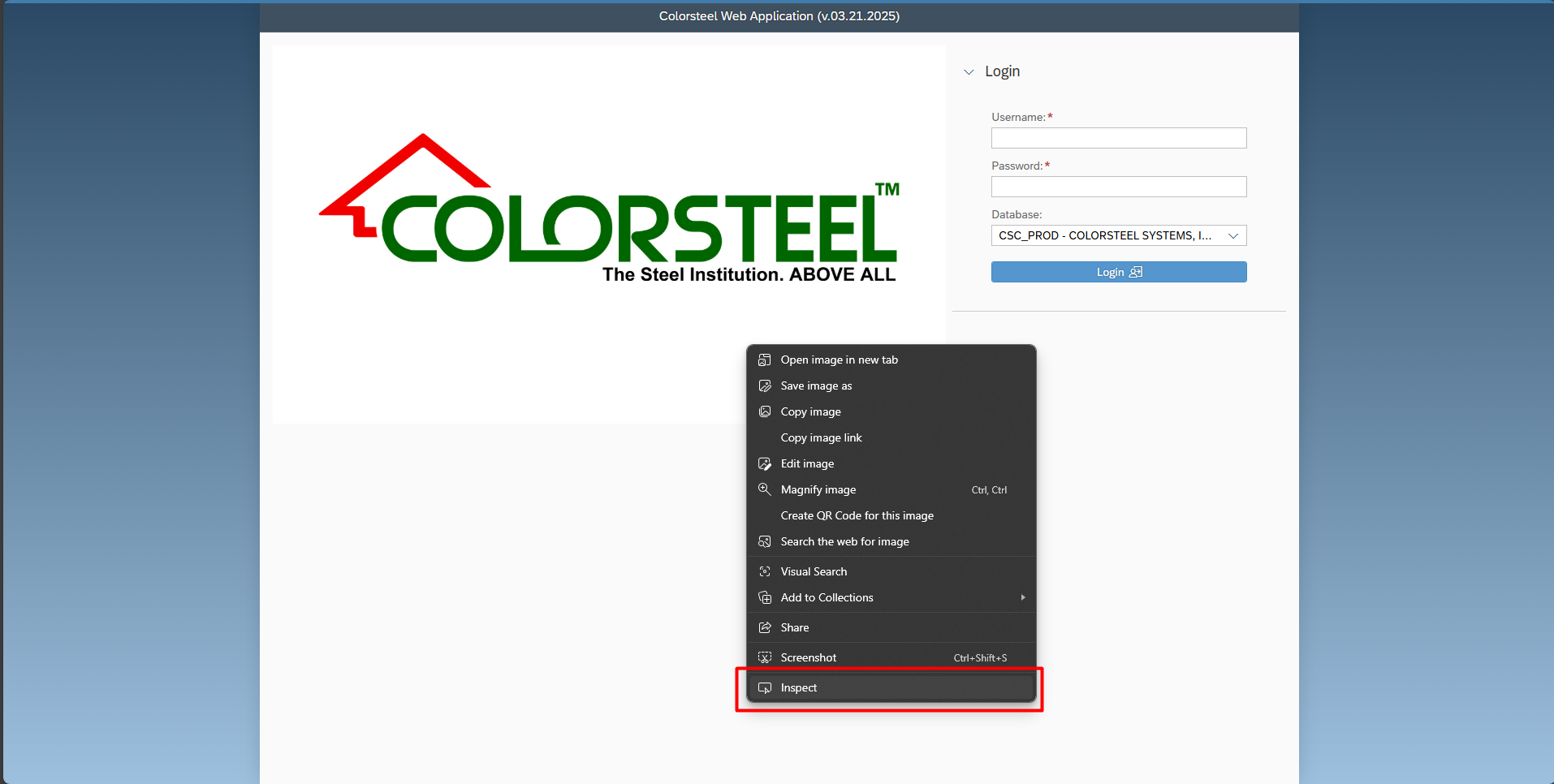Click the user icon on Login button
Screen dimensions: 1554x784
[x=1136, y=272]
